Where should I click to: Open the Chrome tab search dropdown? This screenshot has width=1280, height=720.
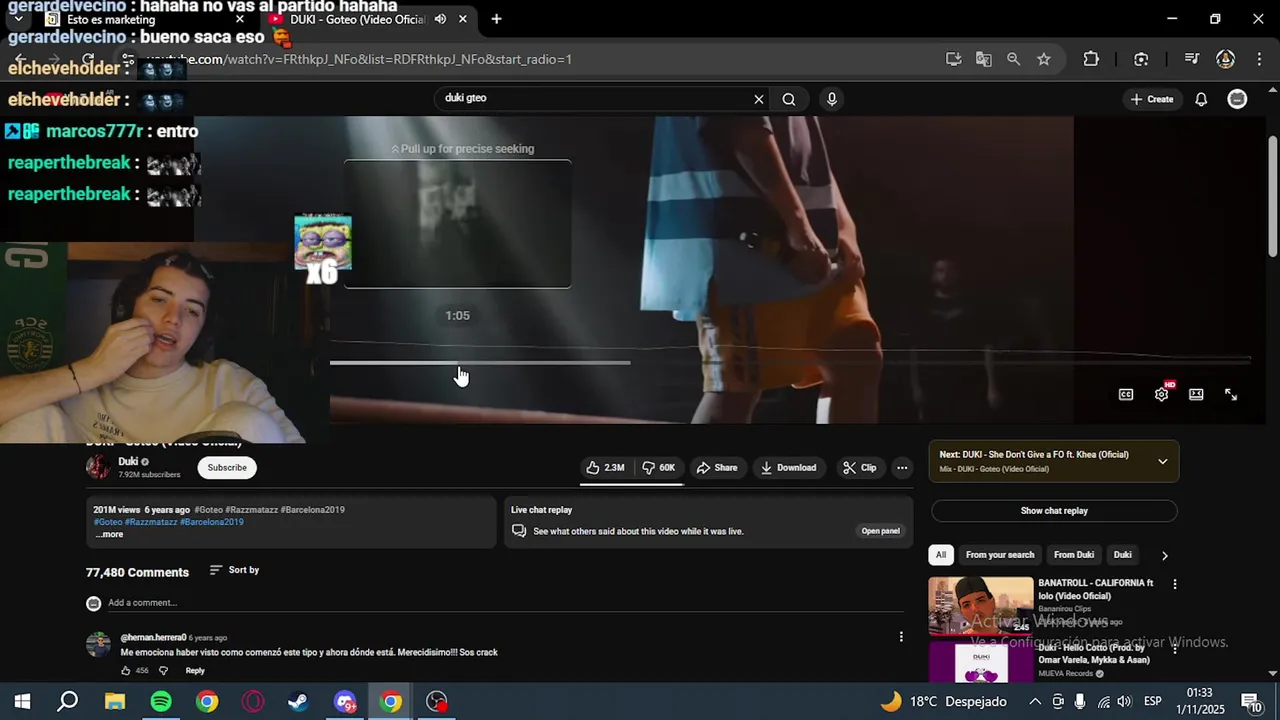(x=18, y=19)
